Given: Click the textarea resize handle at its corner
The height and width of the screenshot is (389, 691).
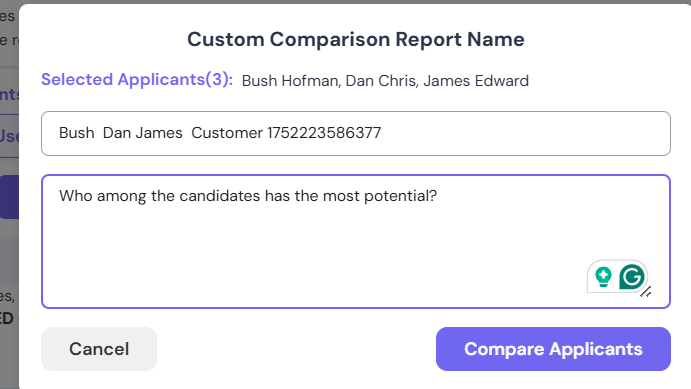Looking at the screenshot, I should click(x=646, y=292).
